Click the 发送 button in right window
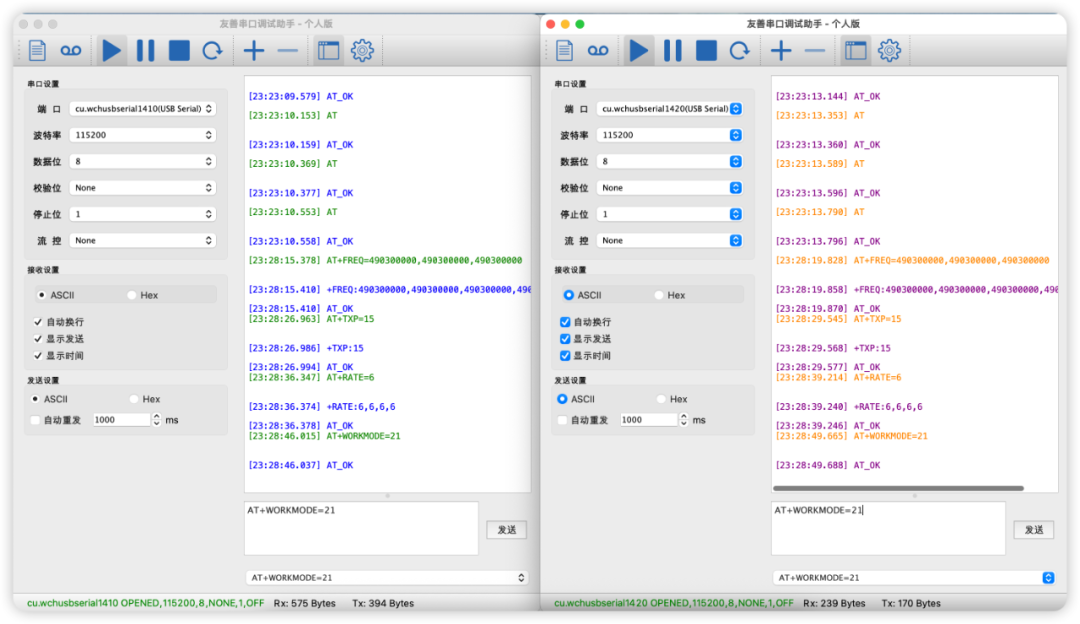 point(1033,530)
